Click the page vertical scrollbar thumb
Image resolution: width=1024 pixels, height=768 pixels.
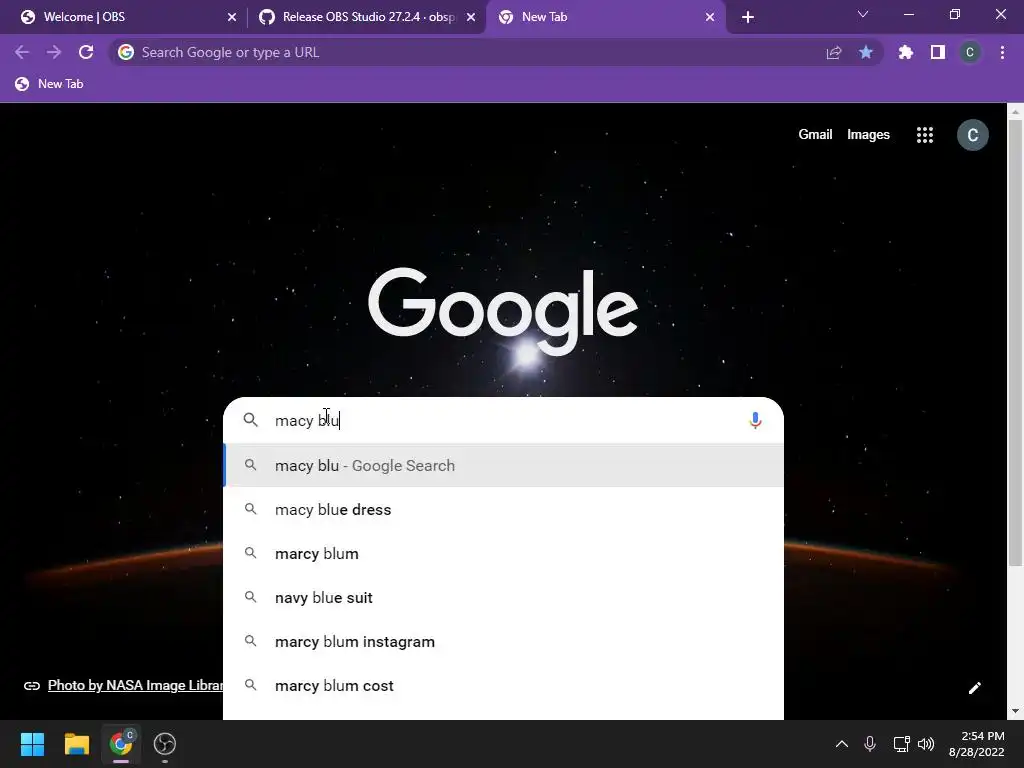pos(1016,341)
